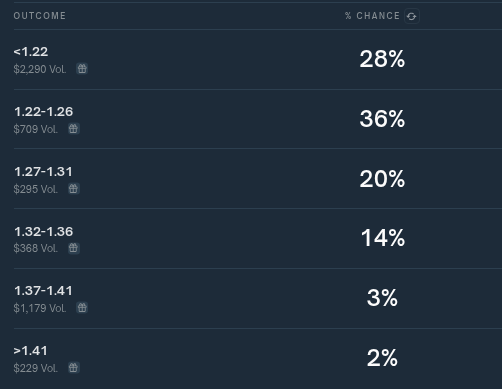The height and width of the screenshot is (389, 502).
Task: Select the 1.37-1.41 outcome label
Action: (43, 291)
